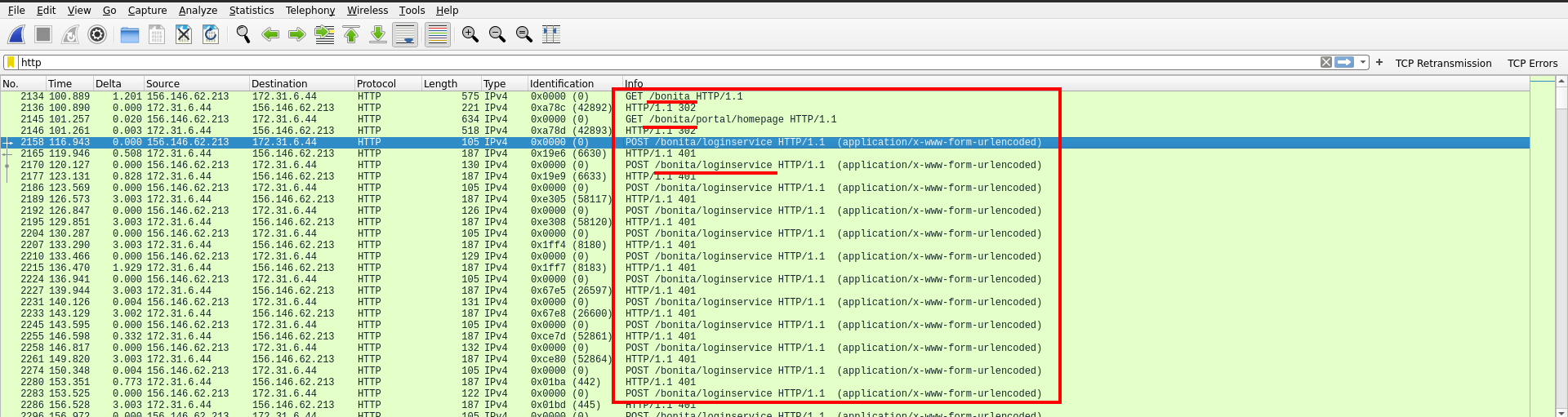Apply the TCP Retransmission filter button

click(x=1443, y=63)
